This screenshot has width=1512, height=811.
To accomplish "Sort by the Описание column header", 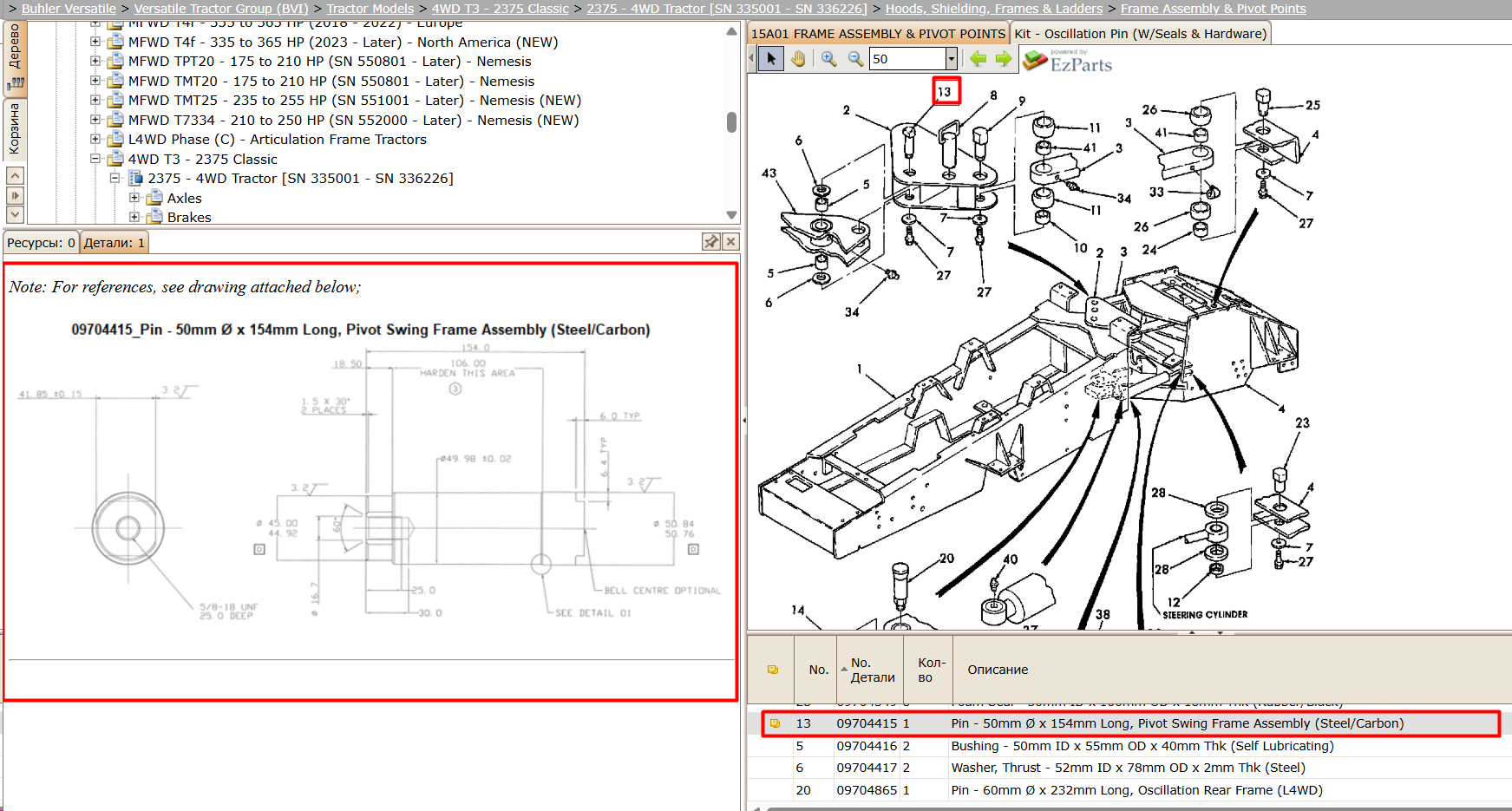I will coord(998,670).
